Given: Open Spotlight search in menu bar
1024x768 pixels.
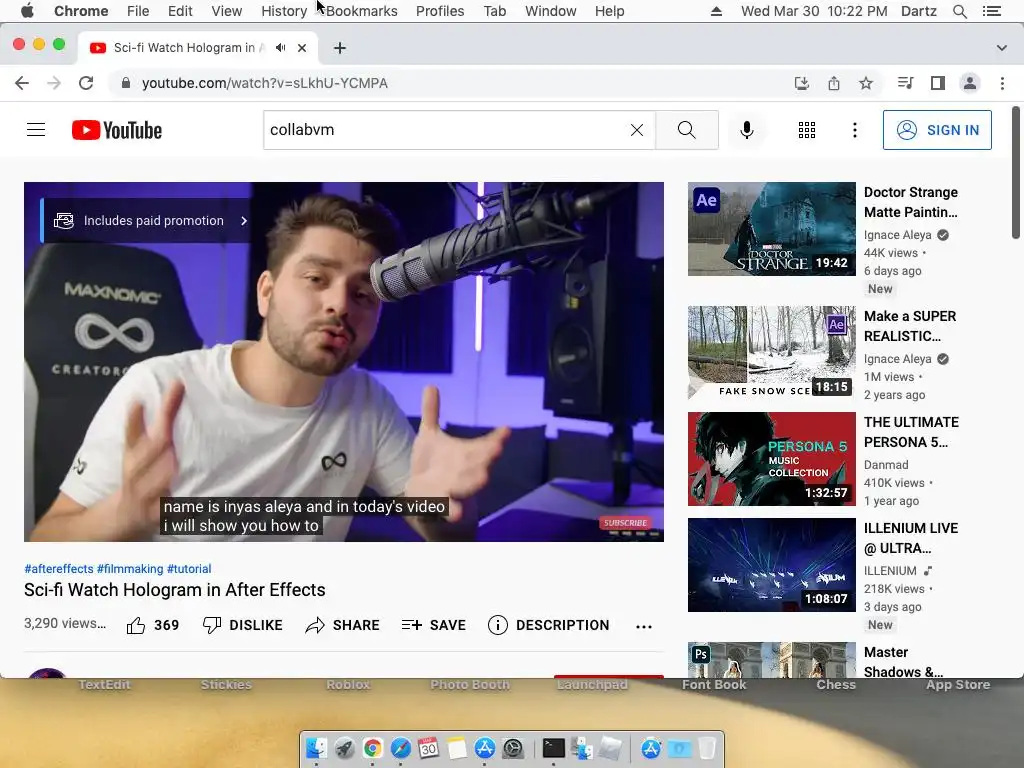Looking at the screenshot, I should pos(959,11).
